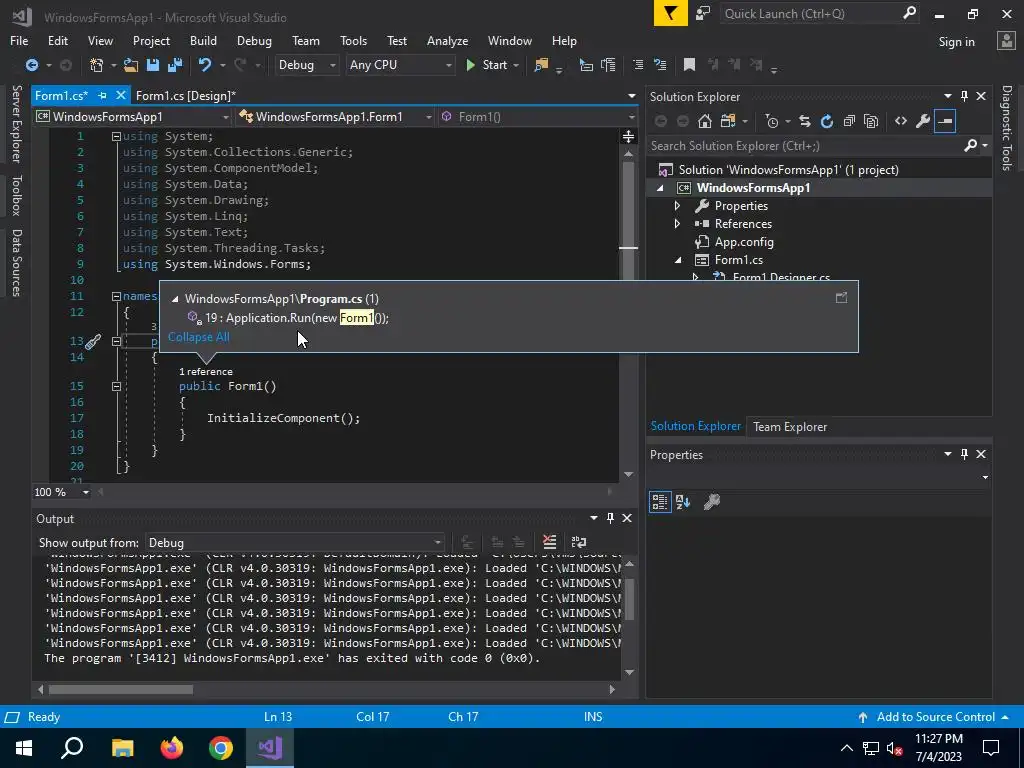Click Show All Files icon in Solution Explorer
The width and height of the screenshot is (1024, 768).
pos(871,121)
